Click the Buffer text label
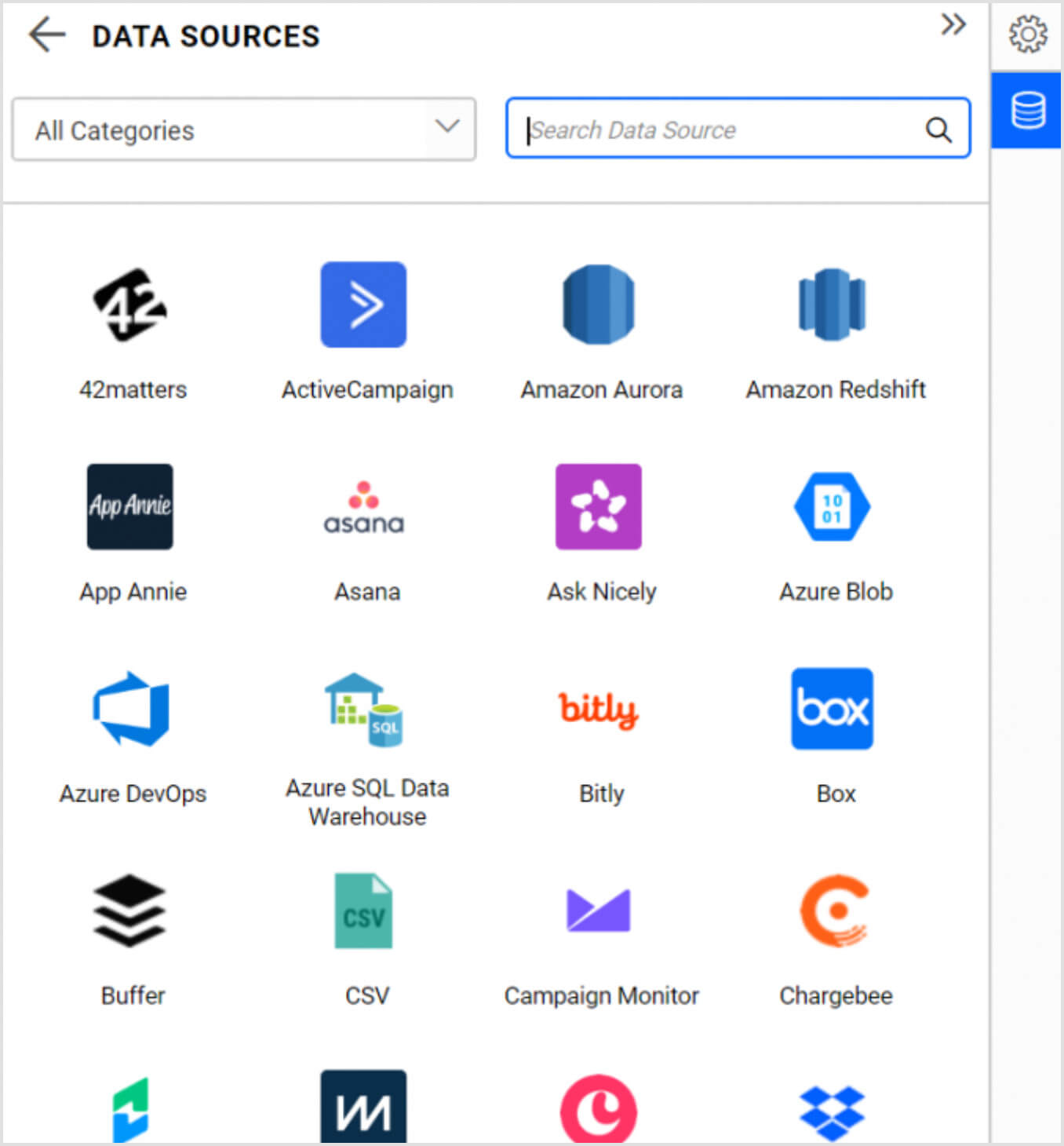1064x1146 pixels. (x=133, y=995)
